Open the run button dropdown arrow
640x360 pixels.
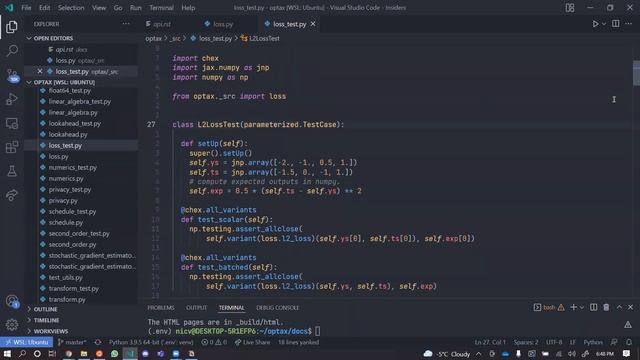click(x=604, y=24)
